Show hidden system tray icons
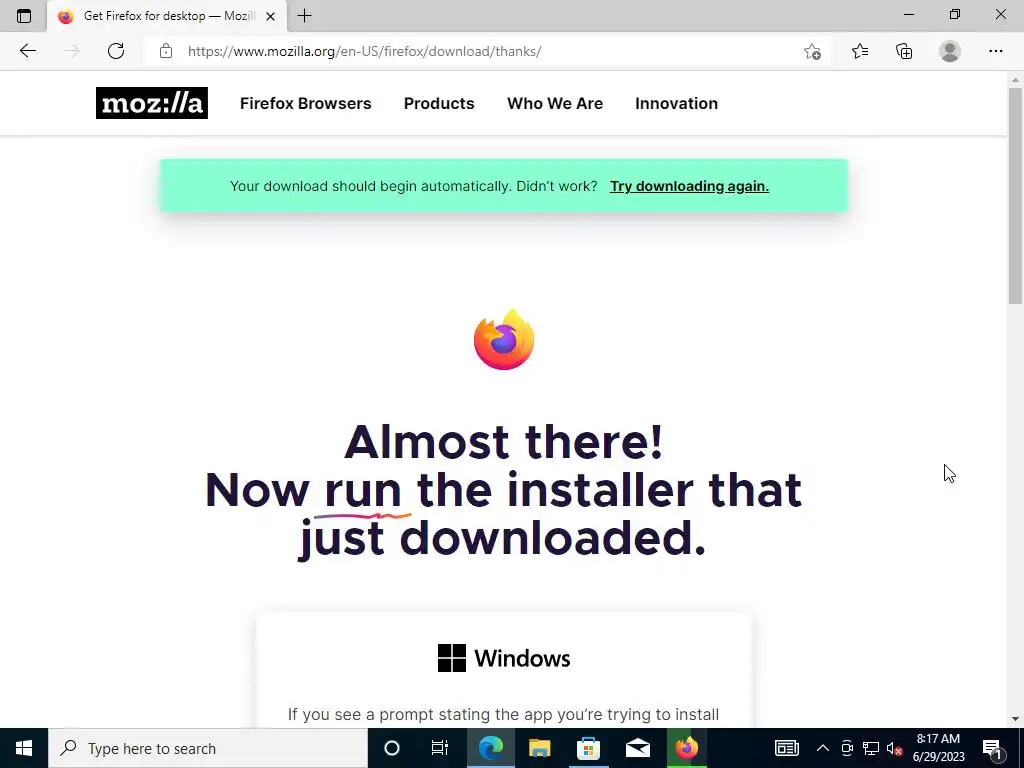The width and height of the screenshot is (1024, 768). click(823, 748)
